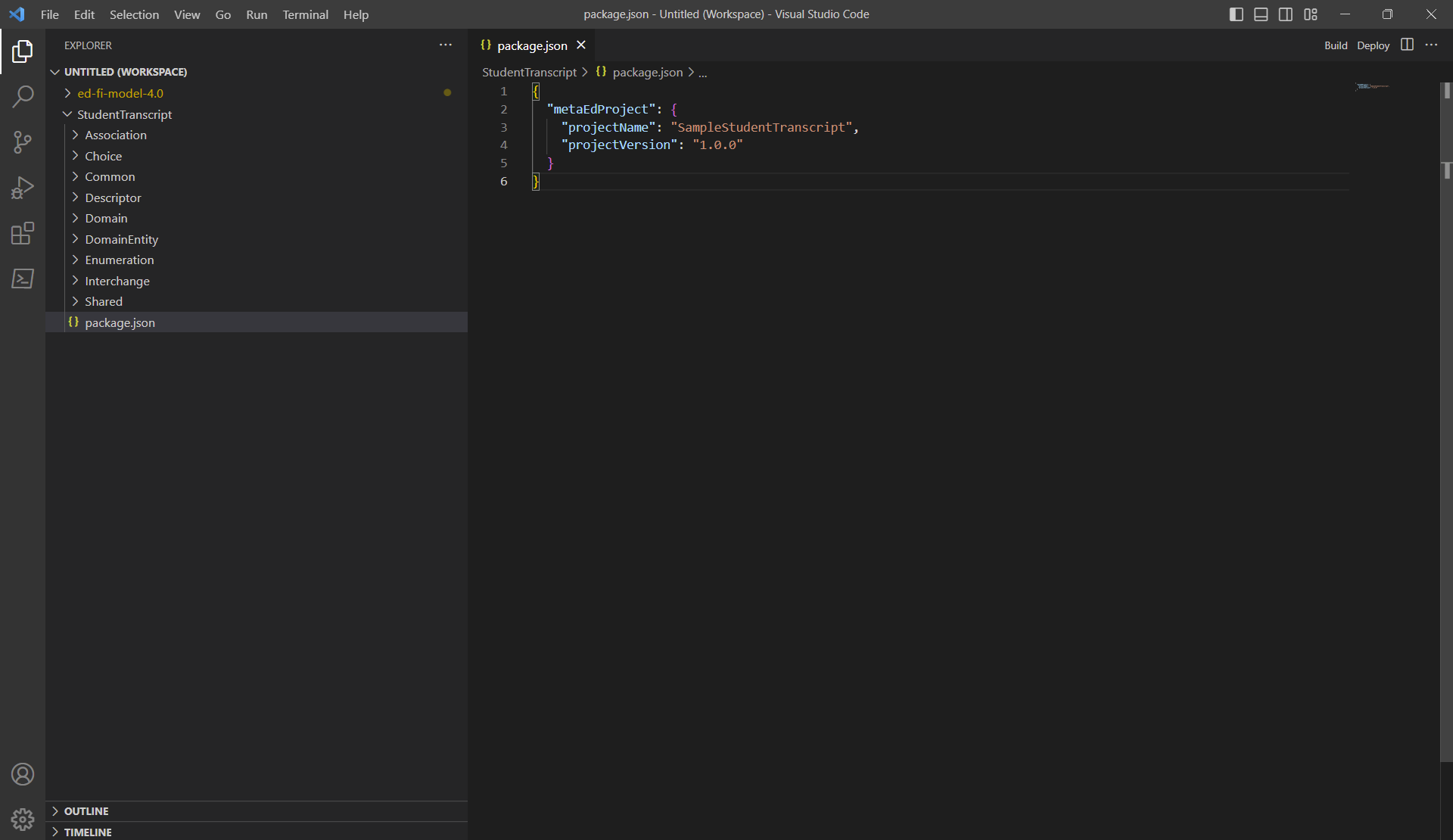Expand the Timeline section
This screenshot has width=1453, height=840.
point(88,832)
